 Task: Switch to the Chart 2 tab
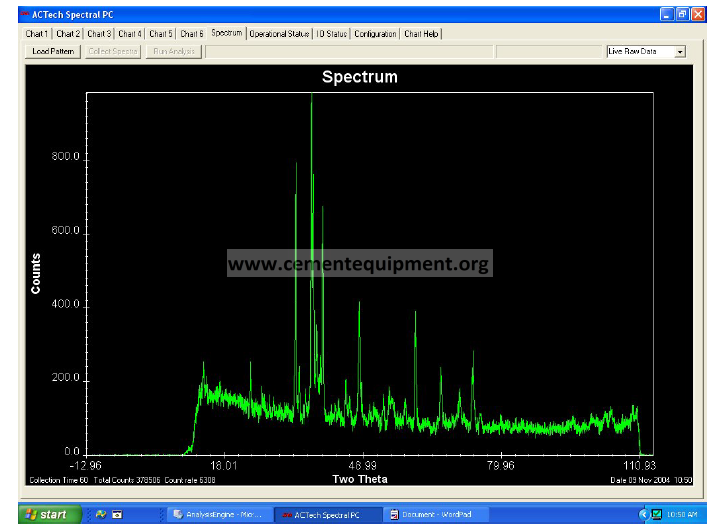pos(68,34)
